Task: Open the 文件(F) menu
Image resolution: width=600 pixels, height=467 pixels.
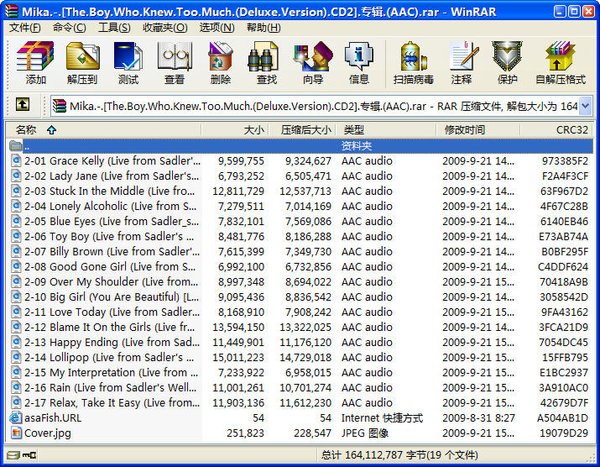Action: pos(25,28)
